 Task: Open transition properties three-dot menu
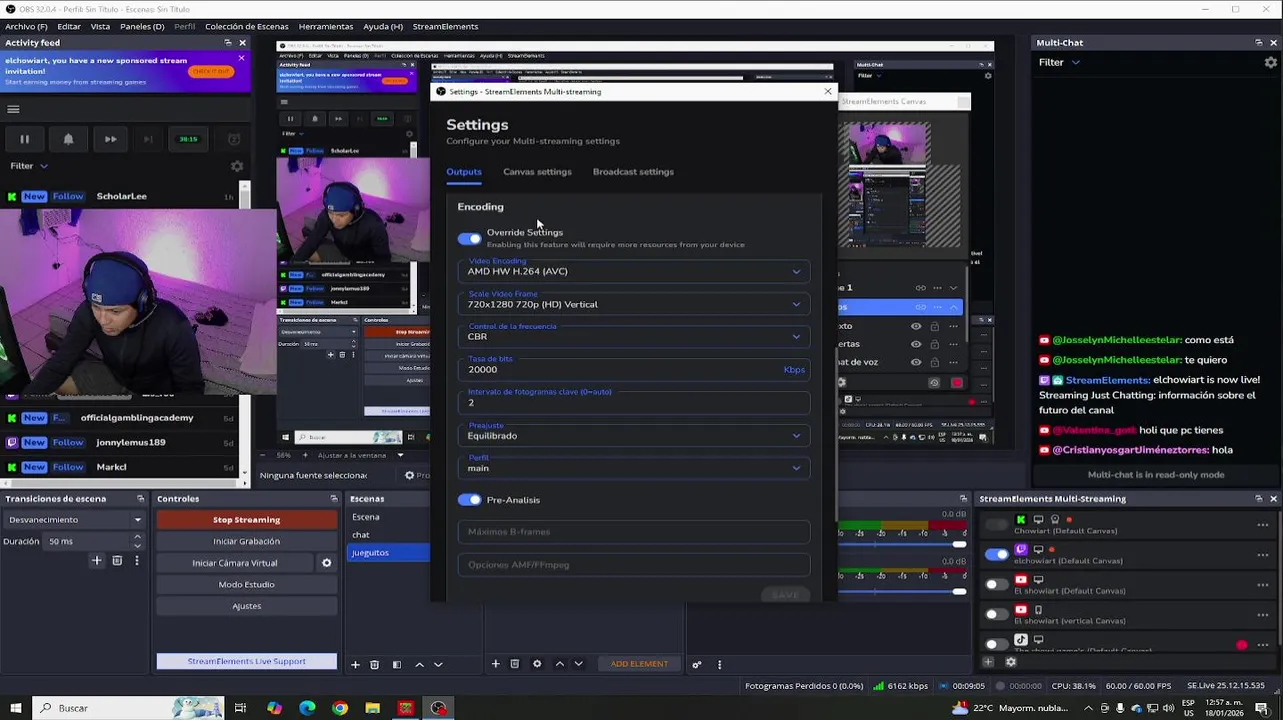coord(137,561)
